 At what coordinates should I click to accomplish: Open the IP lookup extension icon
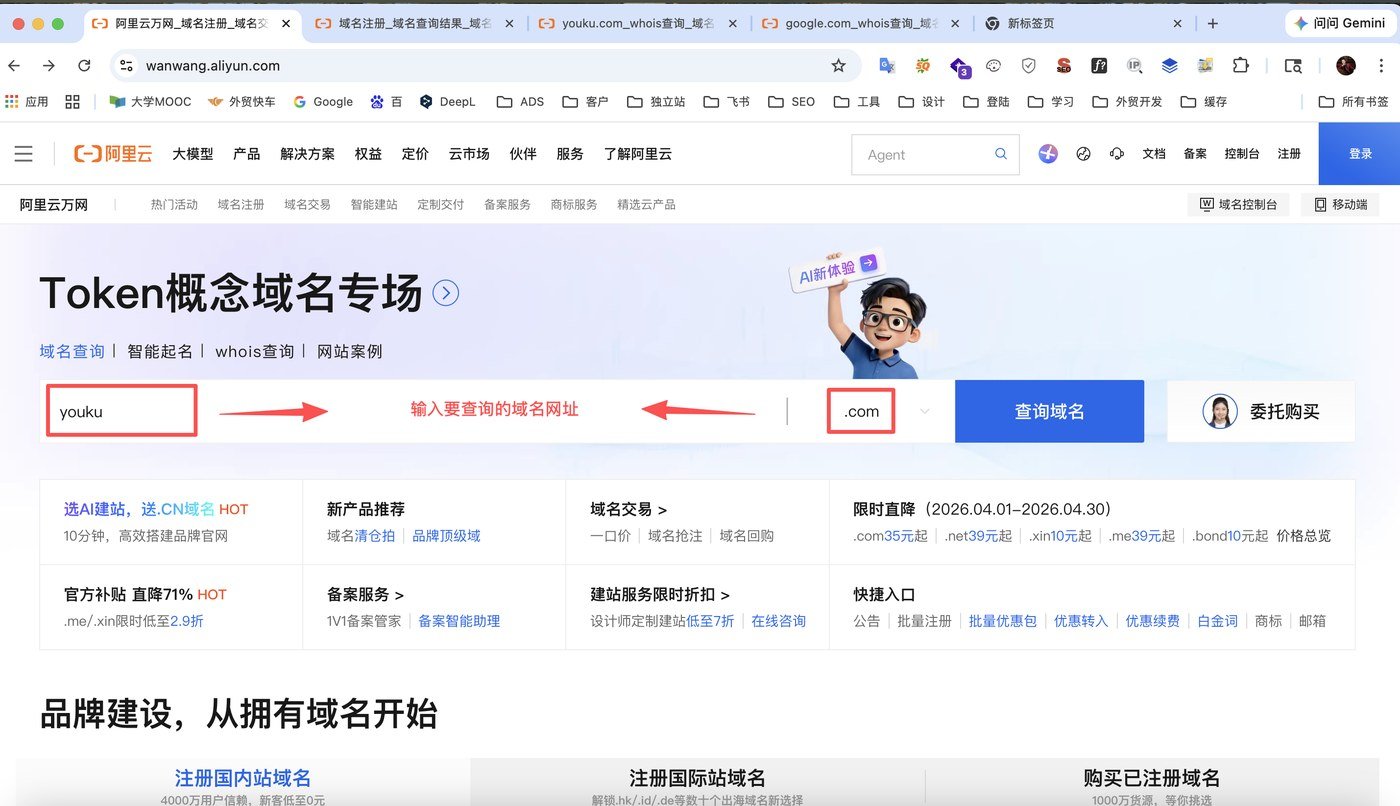[1134, 66]
